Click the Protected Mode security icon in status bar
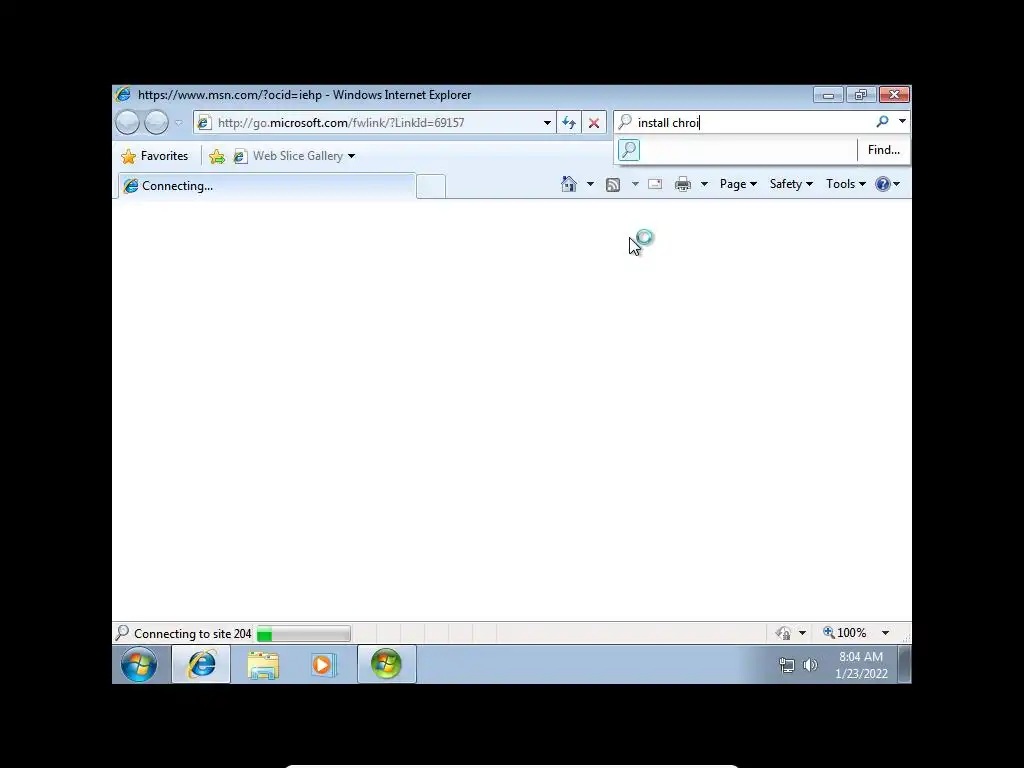This screenshot has width=1024, height=768. pyautogui.click(x=784, y=633)
